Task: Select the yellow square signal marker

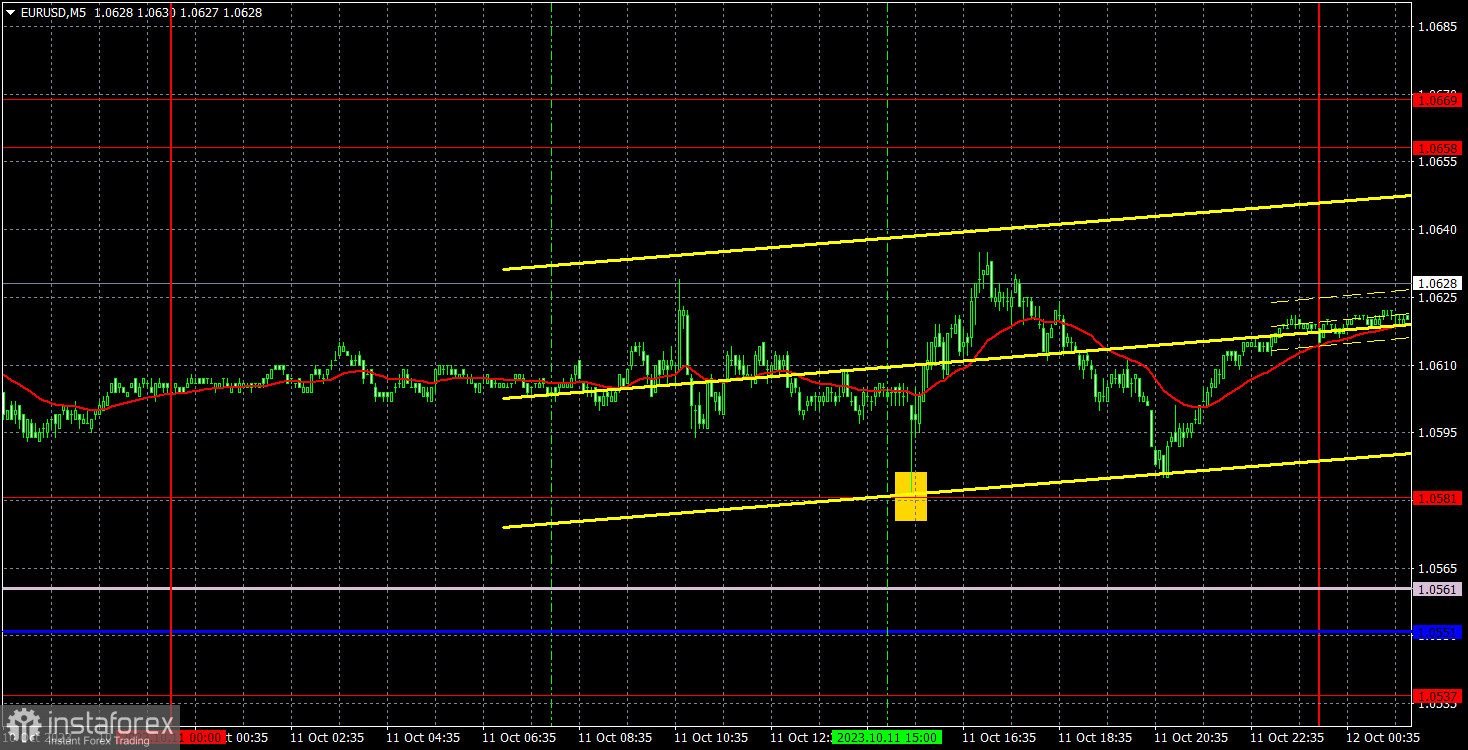Action: [x=911, y=496]
